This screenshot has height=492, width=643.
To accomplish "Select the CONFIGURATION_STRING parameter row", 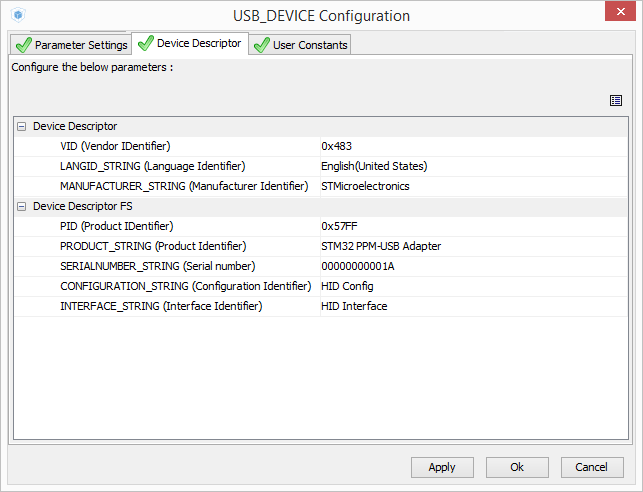I will click(185, 286).
